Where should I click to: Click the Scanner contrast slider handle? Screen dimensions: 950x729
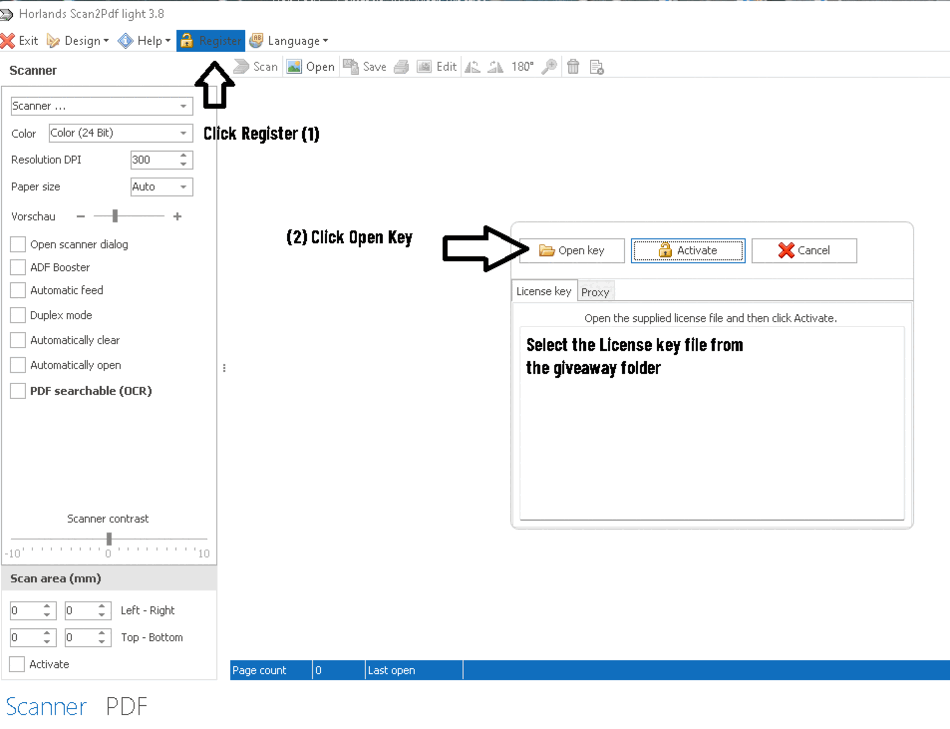click(109, 540)
